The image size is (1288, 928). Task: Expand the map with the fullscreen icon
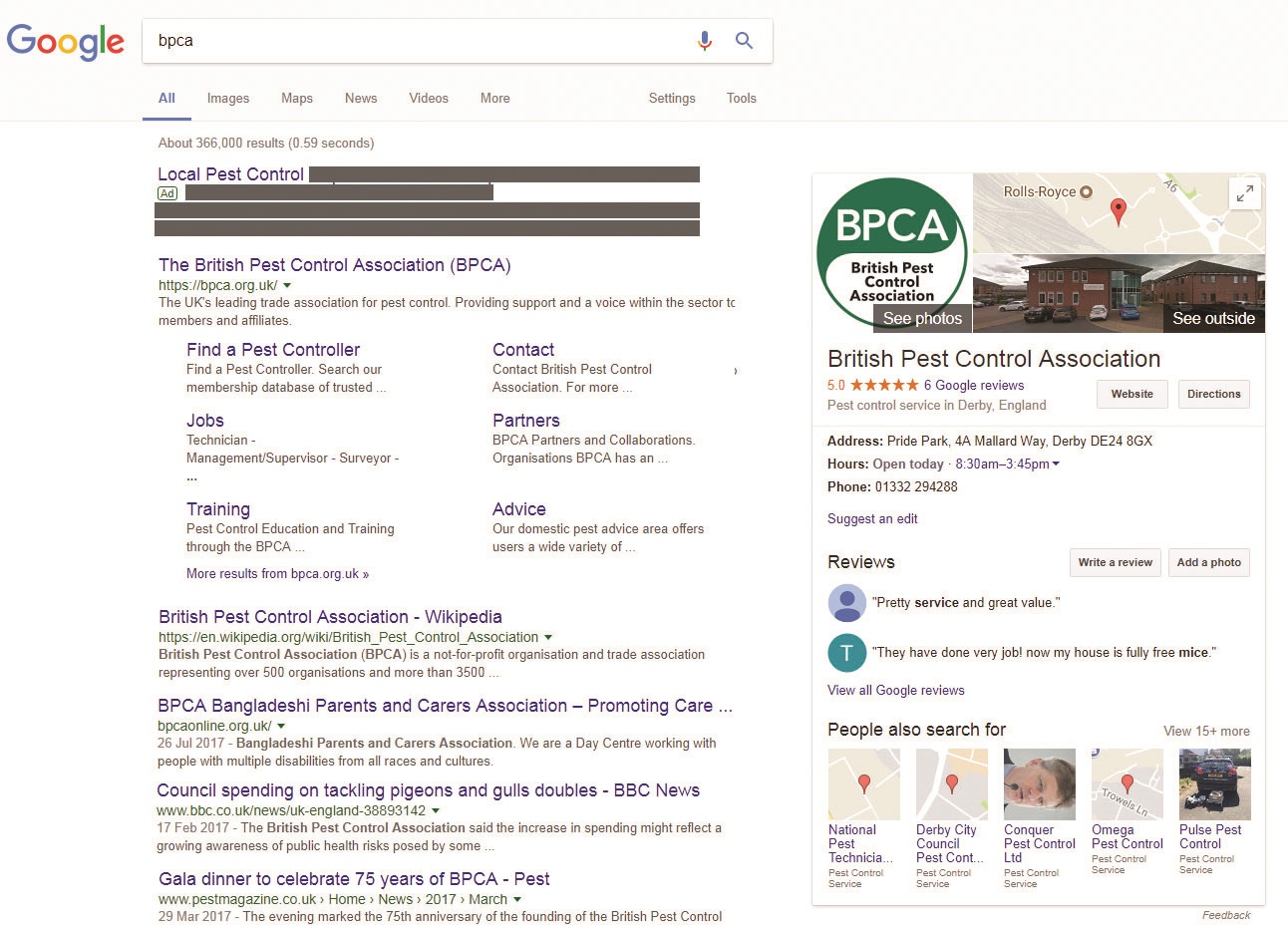(x=1244, y=193)
